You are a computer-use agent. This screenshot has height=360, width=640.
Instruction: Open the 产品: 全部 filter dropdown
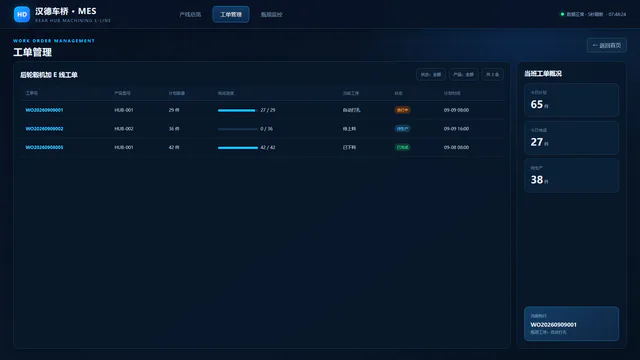463,75
